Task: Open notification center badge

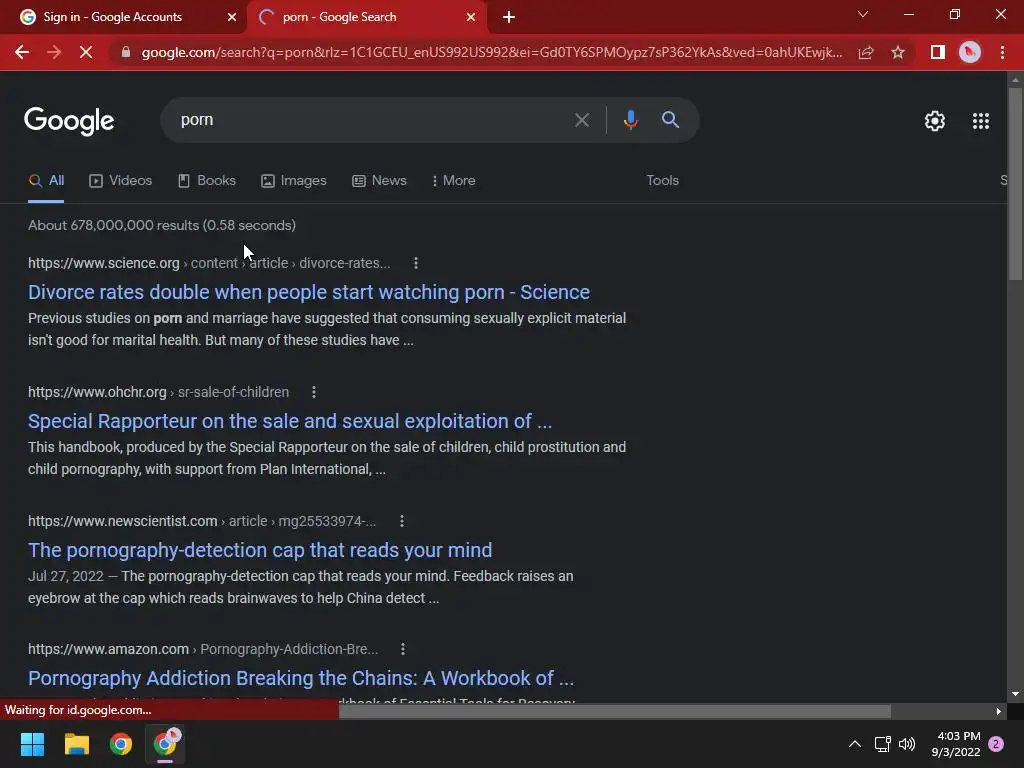Action: [996, 744]
